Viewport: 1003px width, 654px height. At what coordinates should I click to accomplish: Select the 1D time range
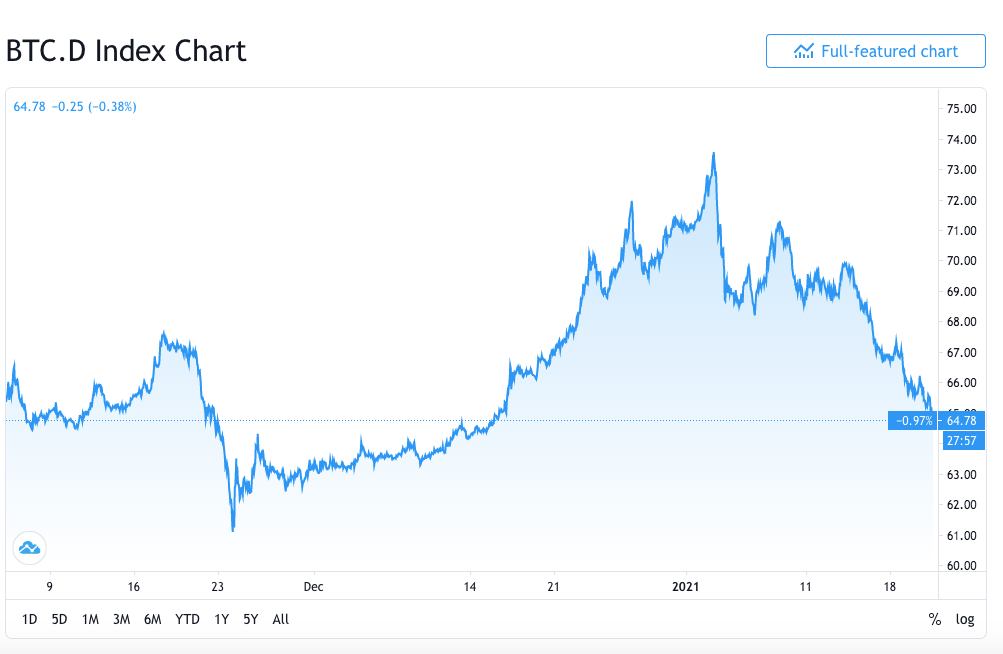[x=29, y=619]
